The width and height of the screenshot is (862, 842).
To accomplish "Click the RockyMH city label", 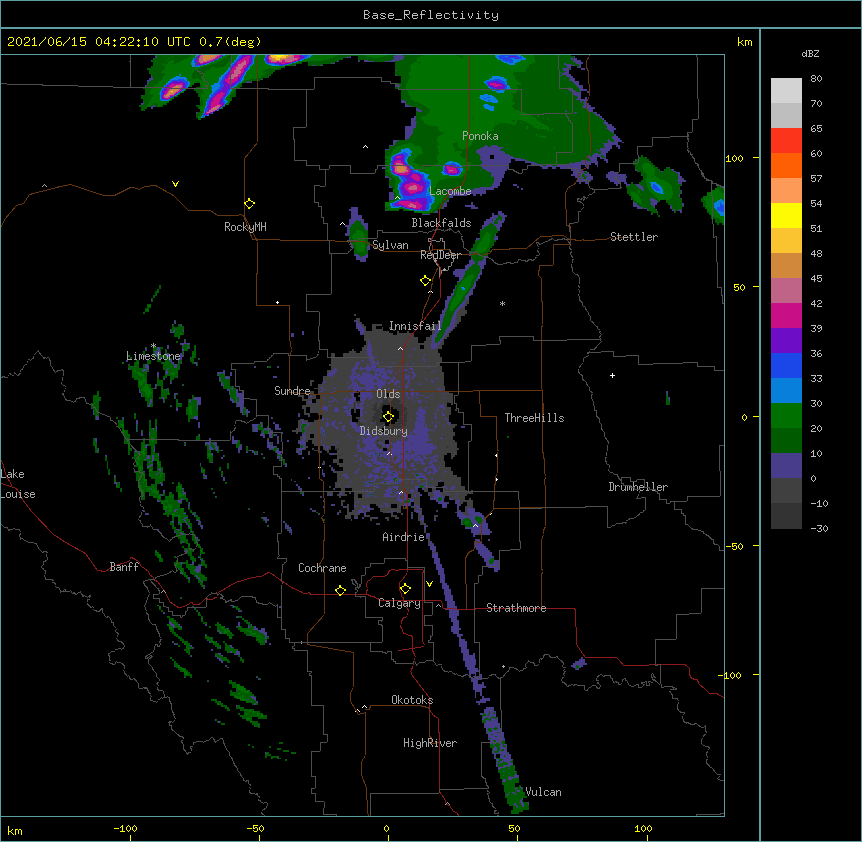I will click(x=245, y=227).
